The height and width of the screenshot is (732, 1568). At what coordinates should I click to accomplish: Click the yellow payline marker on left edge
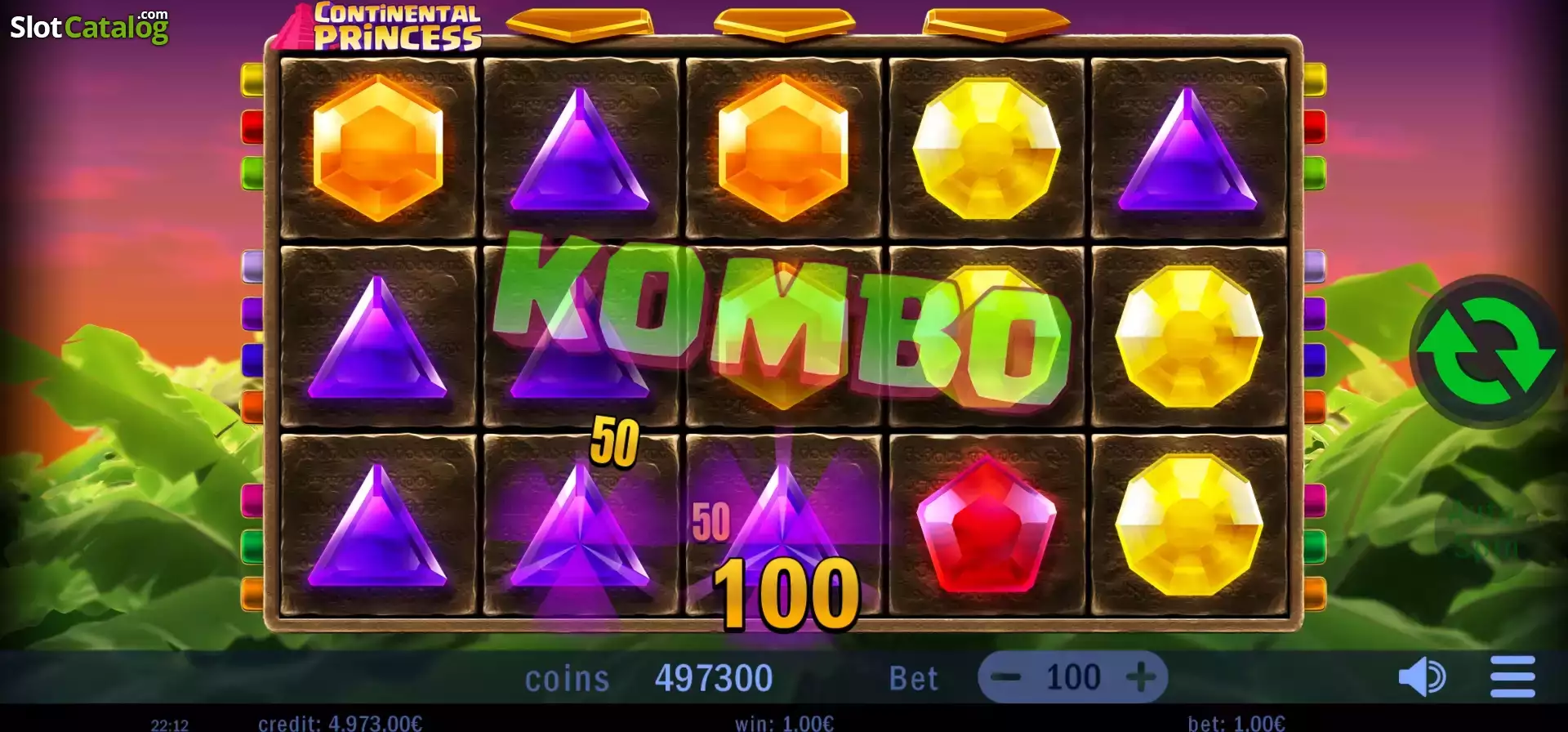[x=252, y=79]
